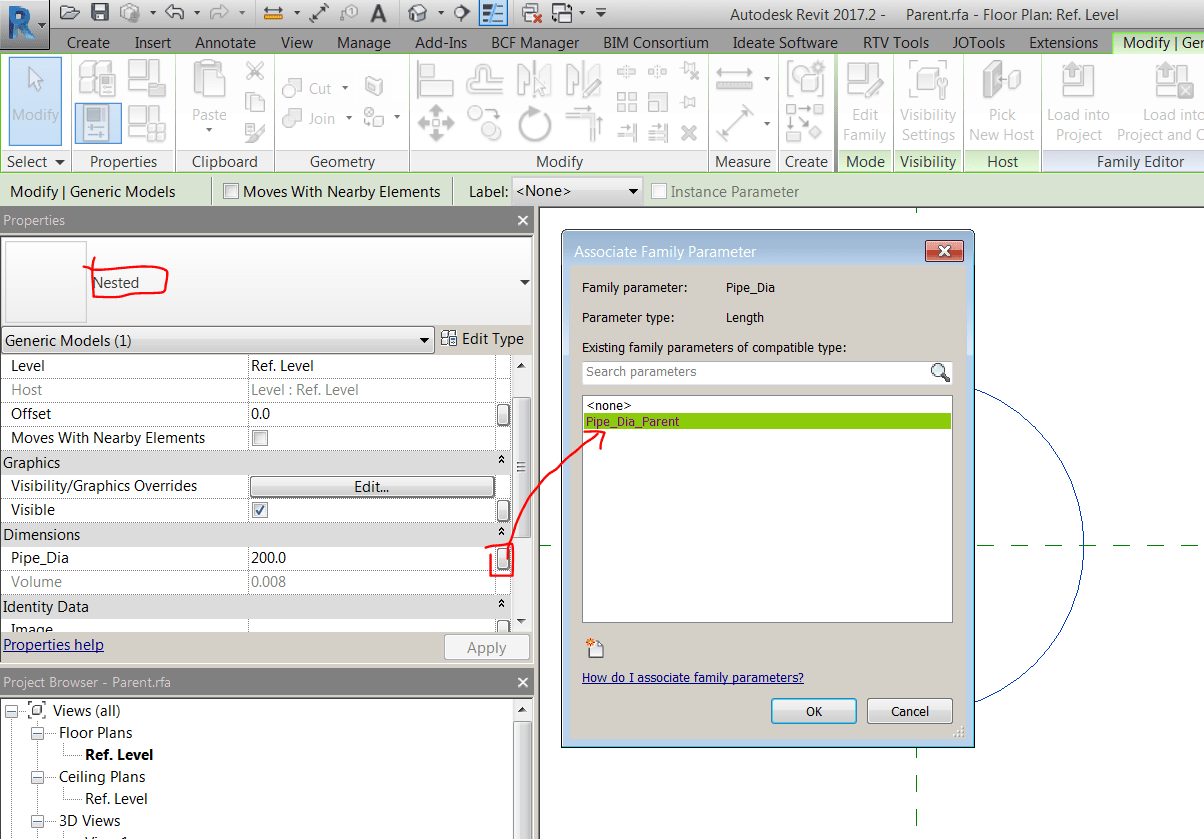Click Cancel in Associate Family Parameter dialog
Screen dimensions: 1204x839
pos(910,711)
